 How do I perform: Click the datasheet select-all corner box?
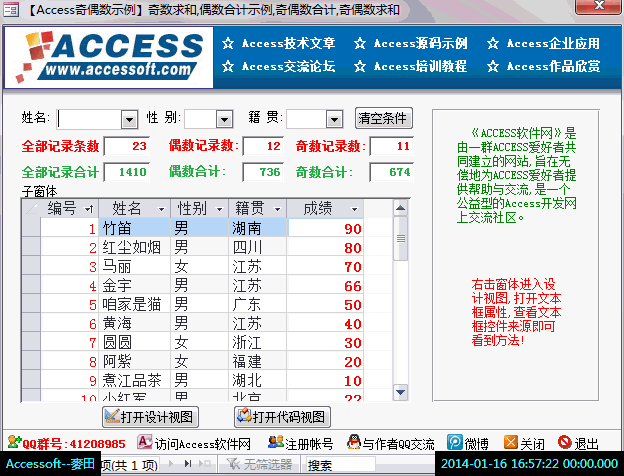[31, 209]
